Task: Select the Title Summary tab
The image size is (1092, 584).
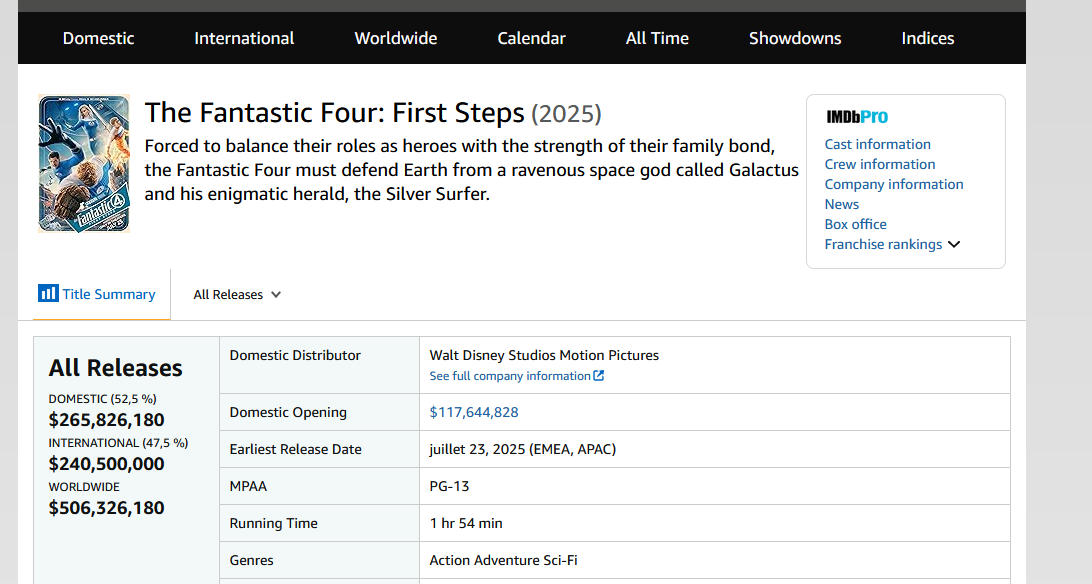Action: pos(102,294)
